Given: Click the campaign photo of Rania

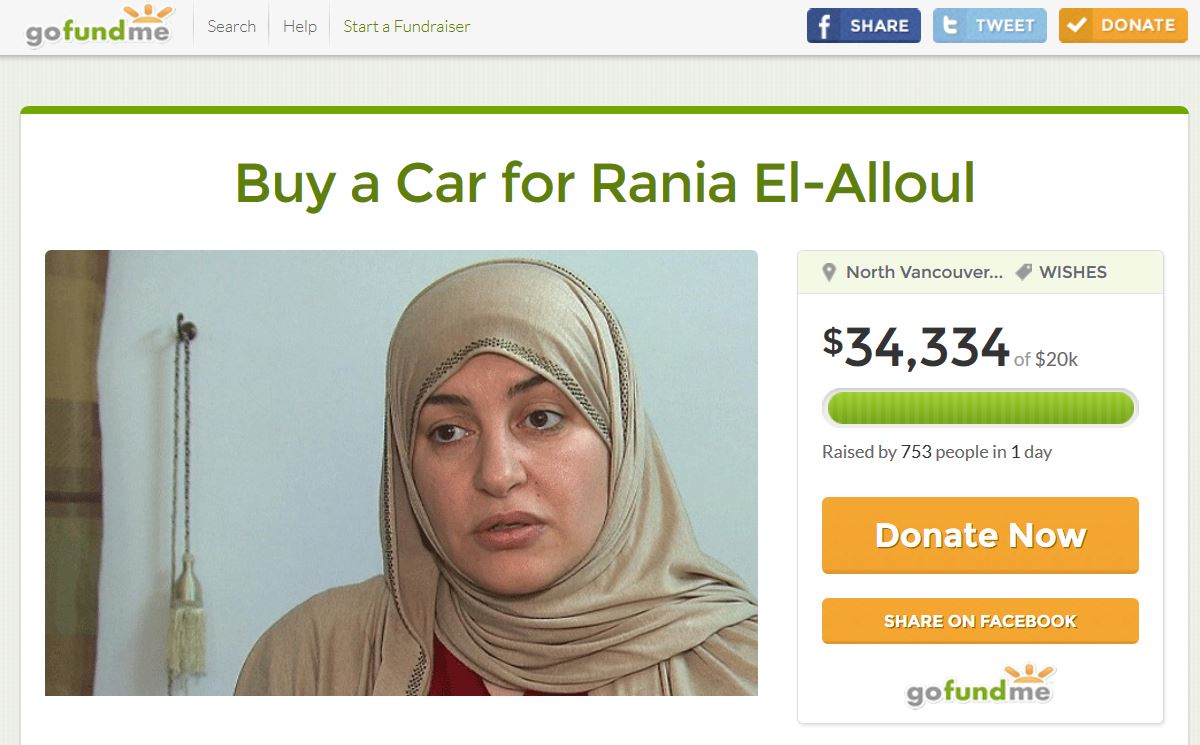Looking at the screenshot, I should [401, 473].
